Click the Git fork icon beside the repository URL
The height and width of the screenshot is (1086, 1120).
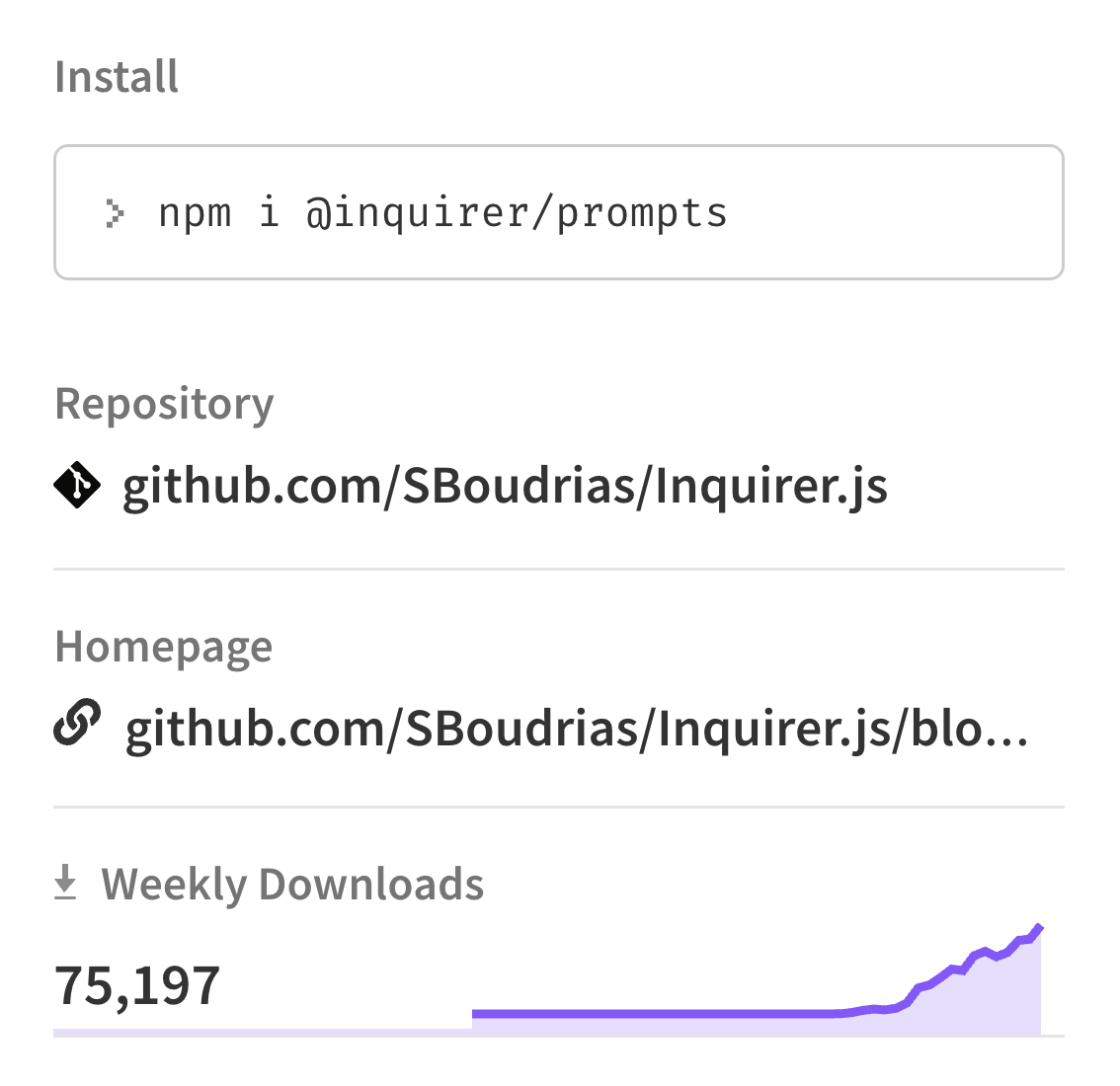[x=77, y=484]
